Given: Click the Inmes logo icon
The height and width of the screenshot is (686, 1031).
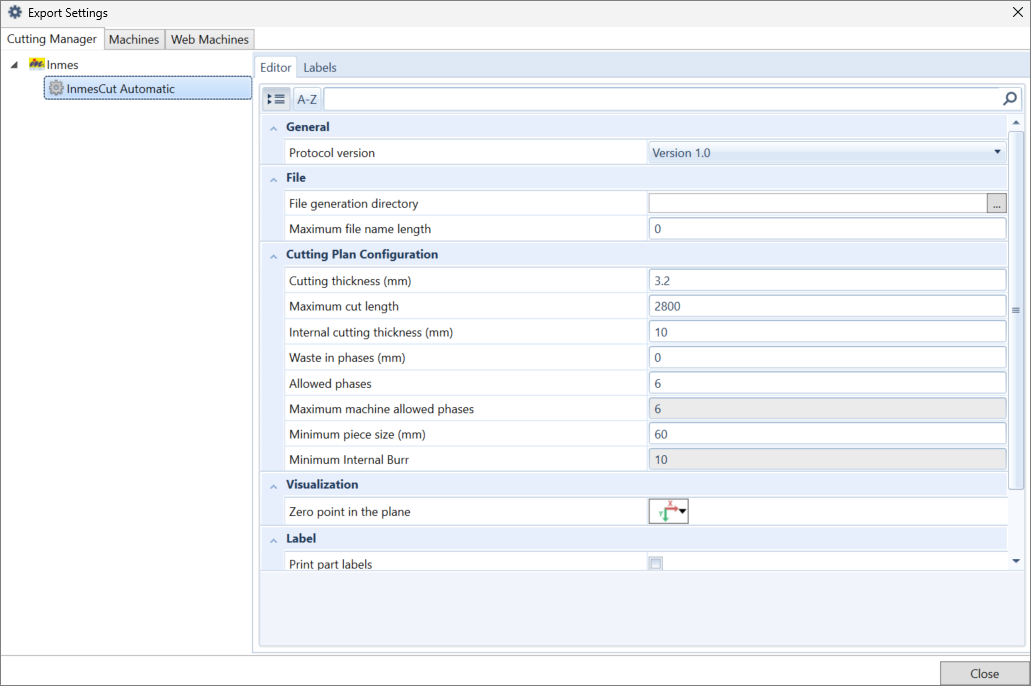Looking at the screenshot, I should point(36,64).
